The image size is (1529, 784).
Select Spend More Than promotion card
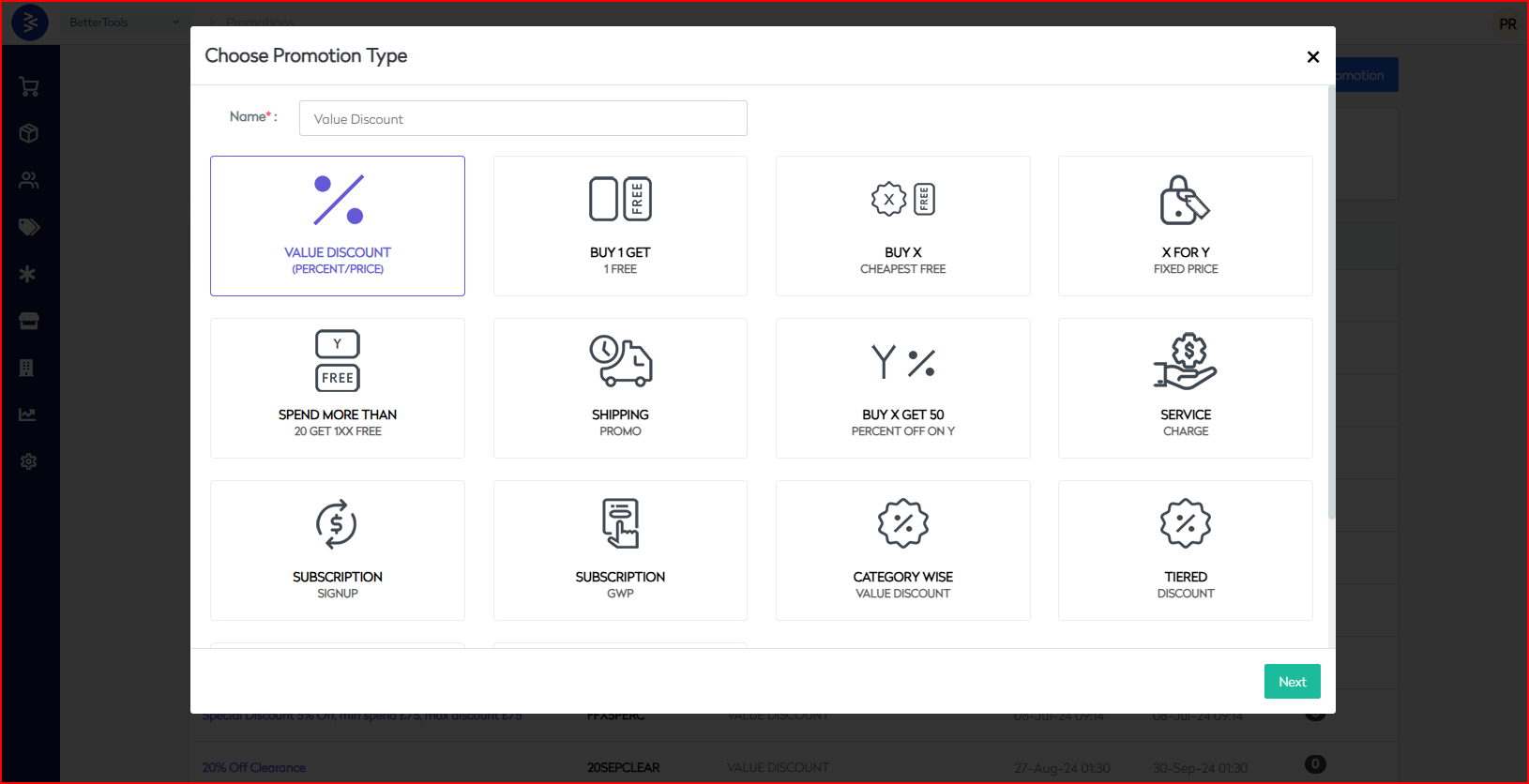(x=338, y=388)
